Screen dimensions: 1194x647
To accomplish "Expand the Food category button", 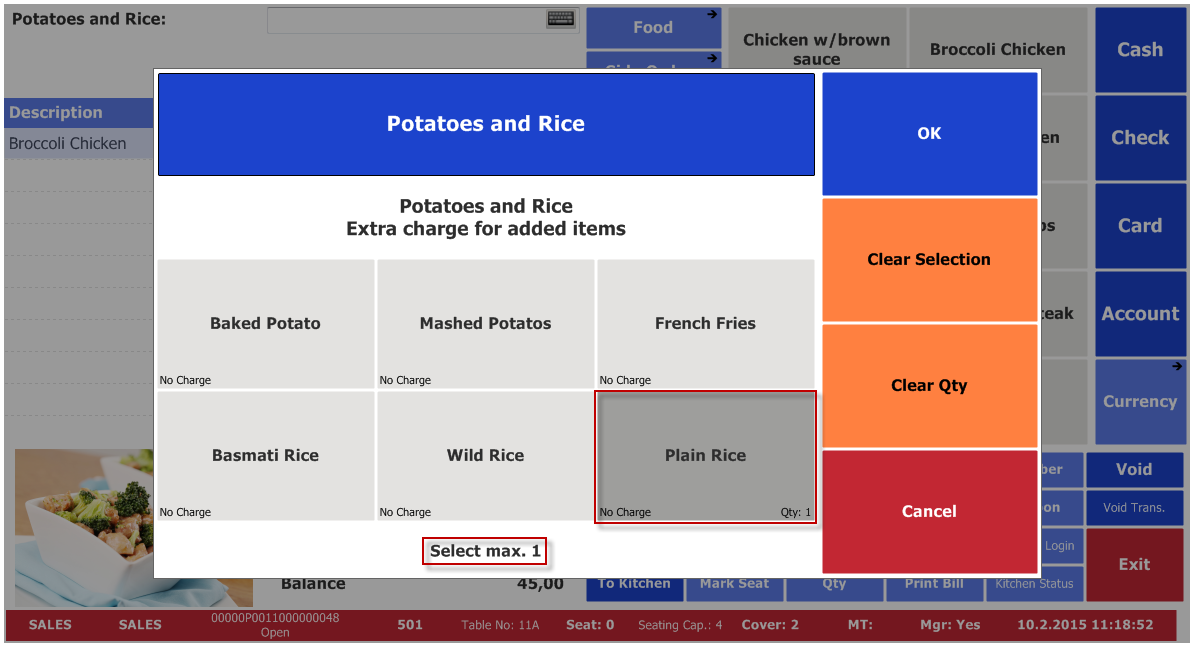I will click(653, 27).
